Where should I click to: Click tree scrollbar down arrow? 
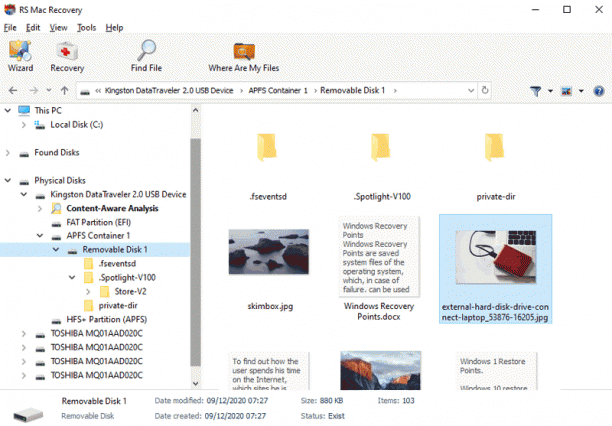coord(196,384)
